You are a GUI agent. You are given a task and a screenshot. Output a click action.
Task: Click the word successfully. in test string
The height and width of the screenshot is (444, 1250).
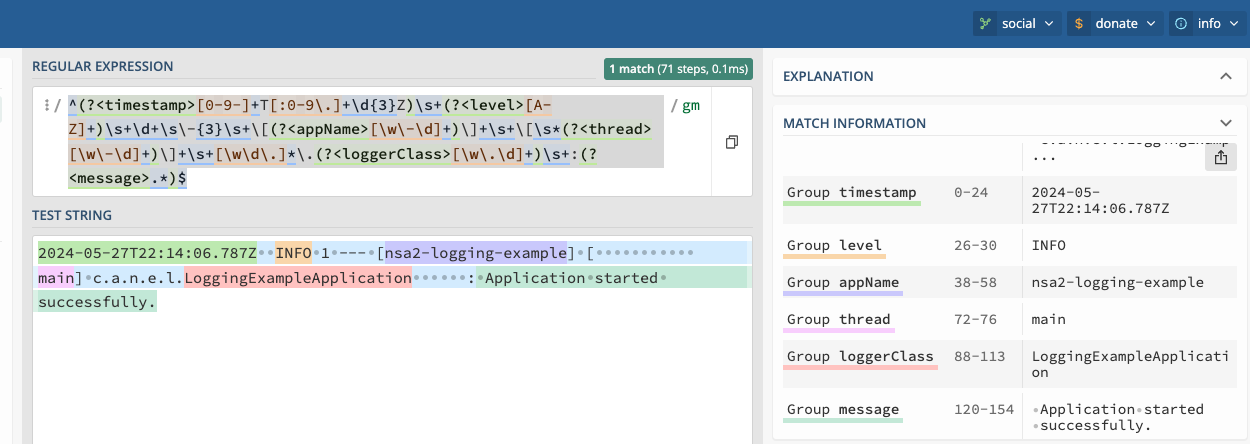[x=97, y=301]
